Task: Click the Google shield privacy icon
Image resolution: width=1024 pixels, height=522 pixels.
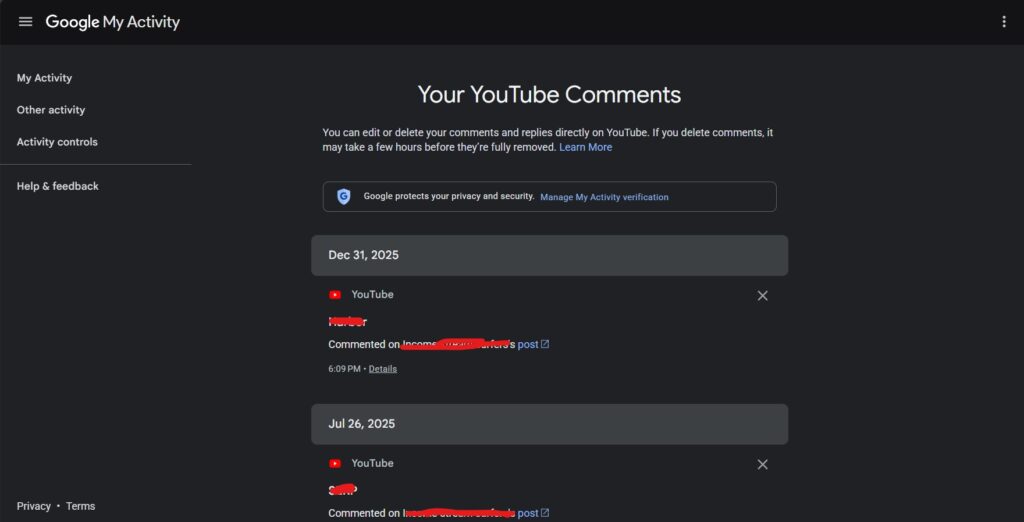Action: 344,197
